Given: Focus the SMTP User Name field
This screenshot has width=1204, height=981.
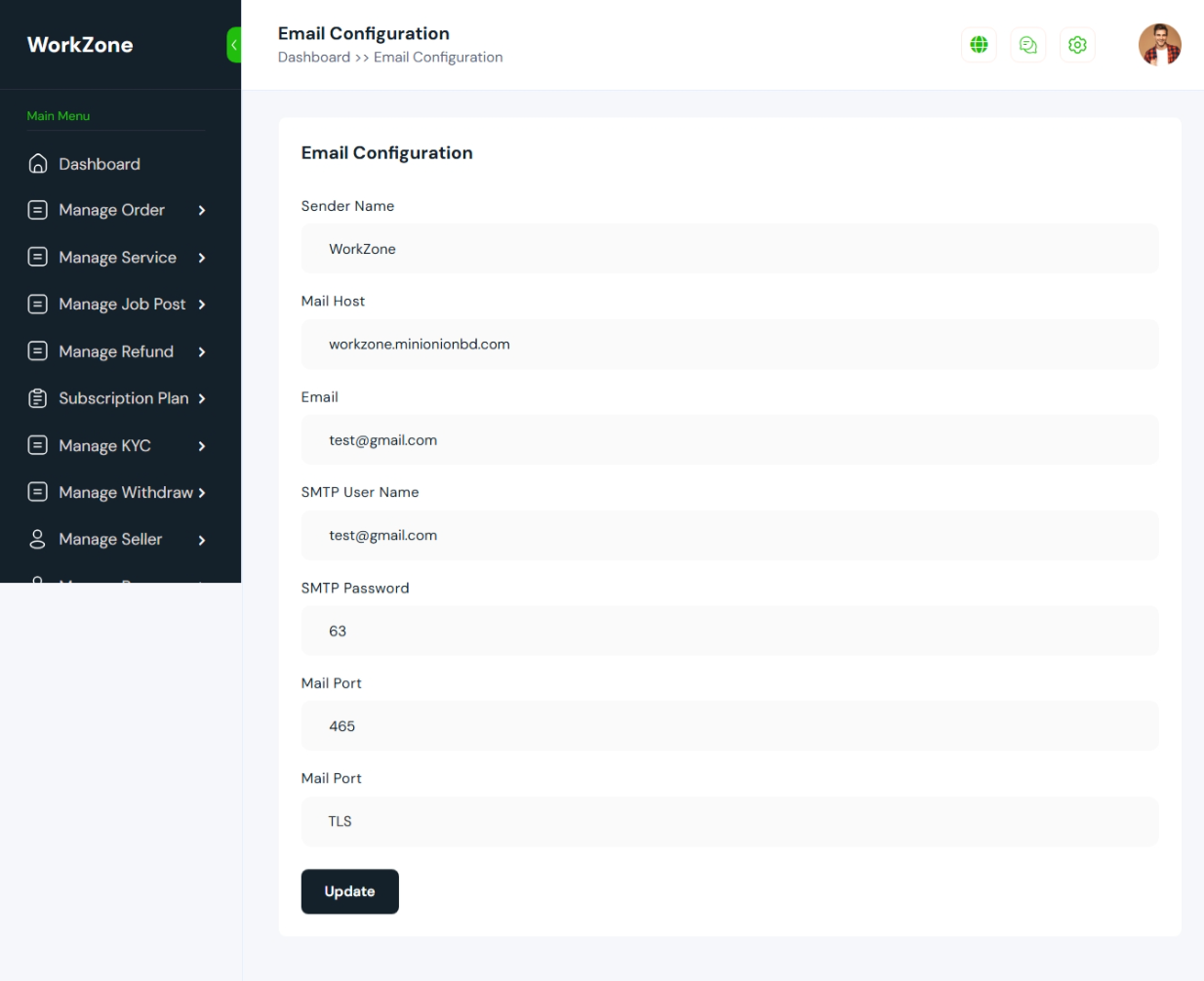Looking at the screenshot, I should pyautogui.click(x=729, y=535).
